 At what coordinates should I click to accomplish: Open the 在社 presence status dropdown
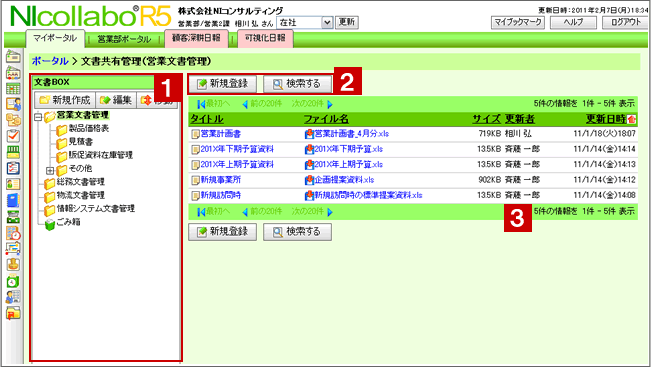(305, 22)
